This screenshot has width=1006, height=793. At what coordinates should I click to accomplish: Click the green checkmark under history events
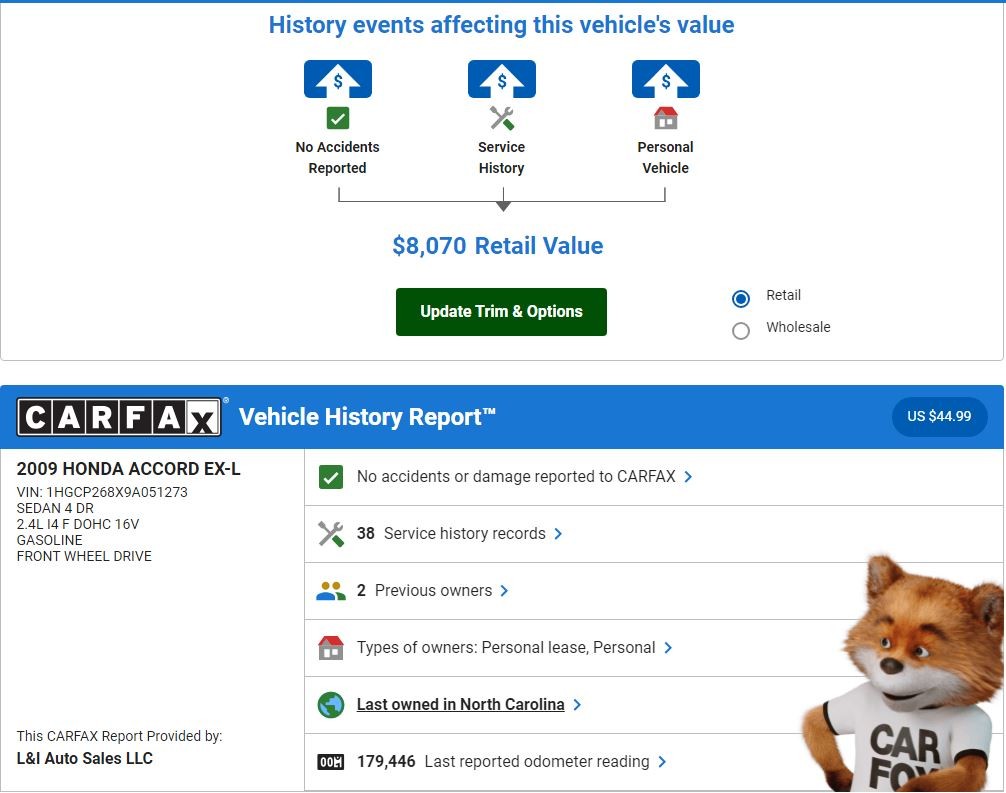(x=337, y=118)
